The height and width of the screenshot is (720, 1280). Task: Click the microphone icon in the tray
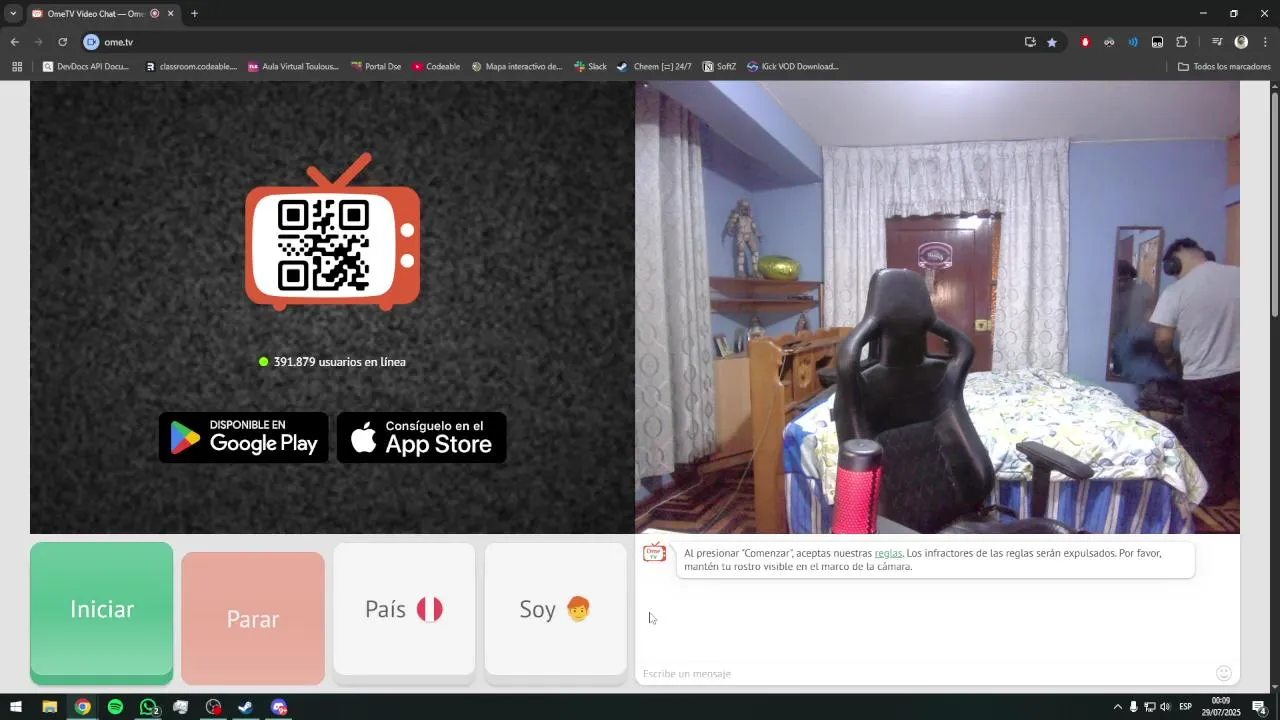click(1133, 707)
